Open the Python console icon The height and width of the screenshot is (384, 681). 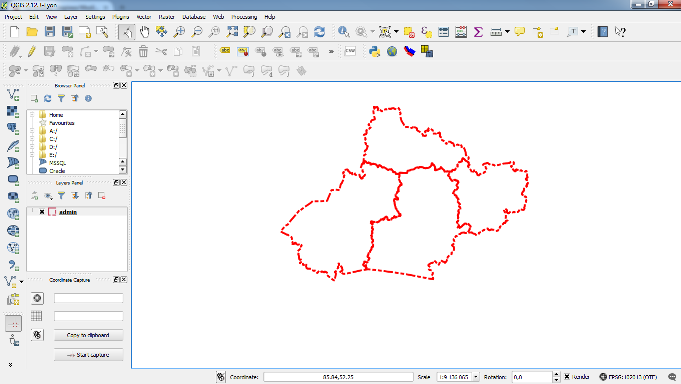[374, 52]
